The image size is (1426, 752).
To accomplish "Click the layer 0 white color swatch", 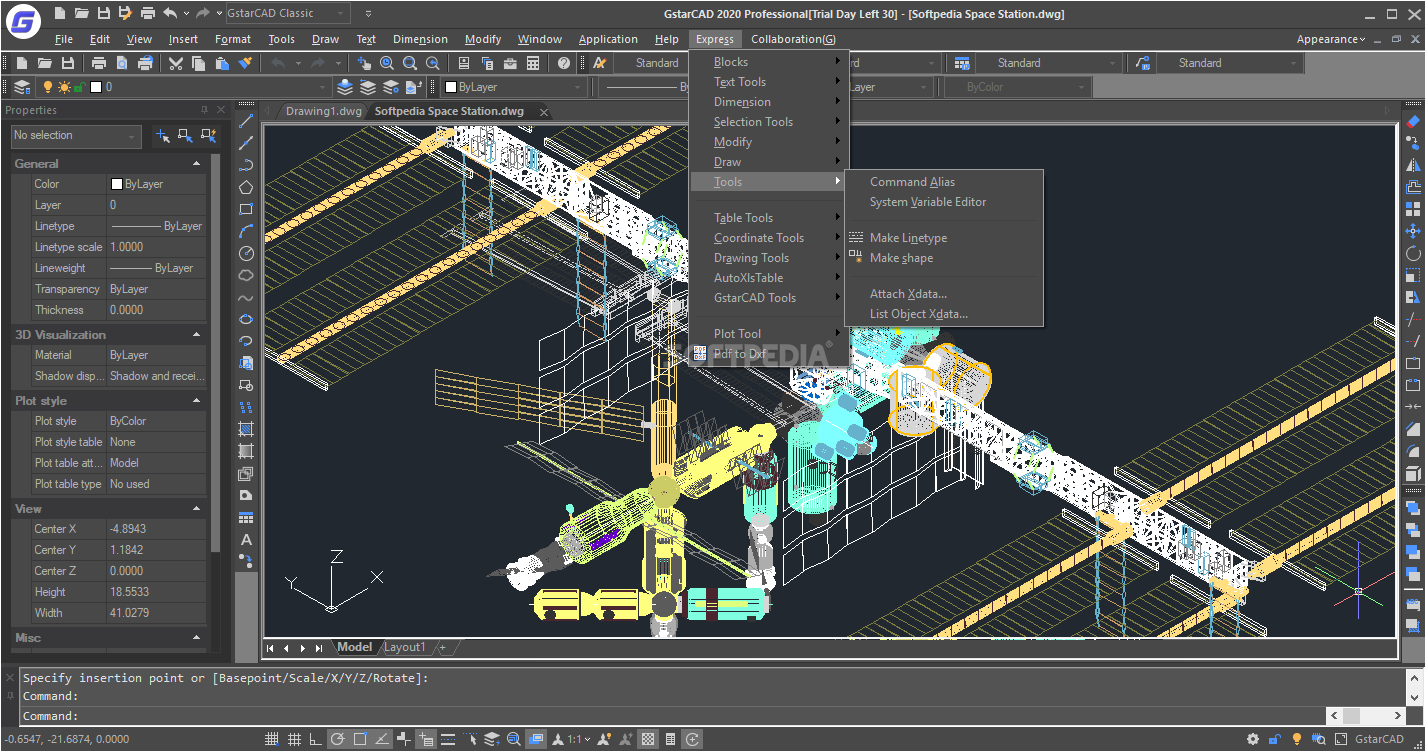I will [x=96, y=87].
